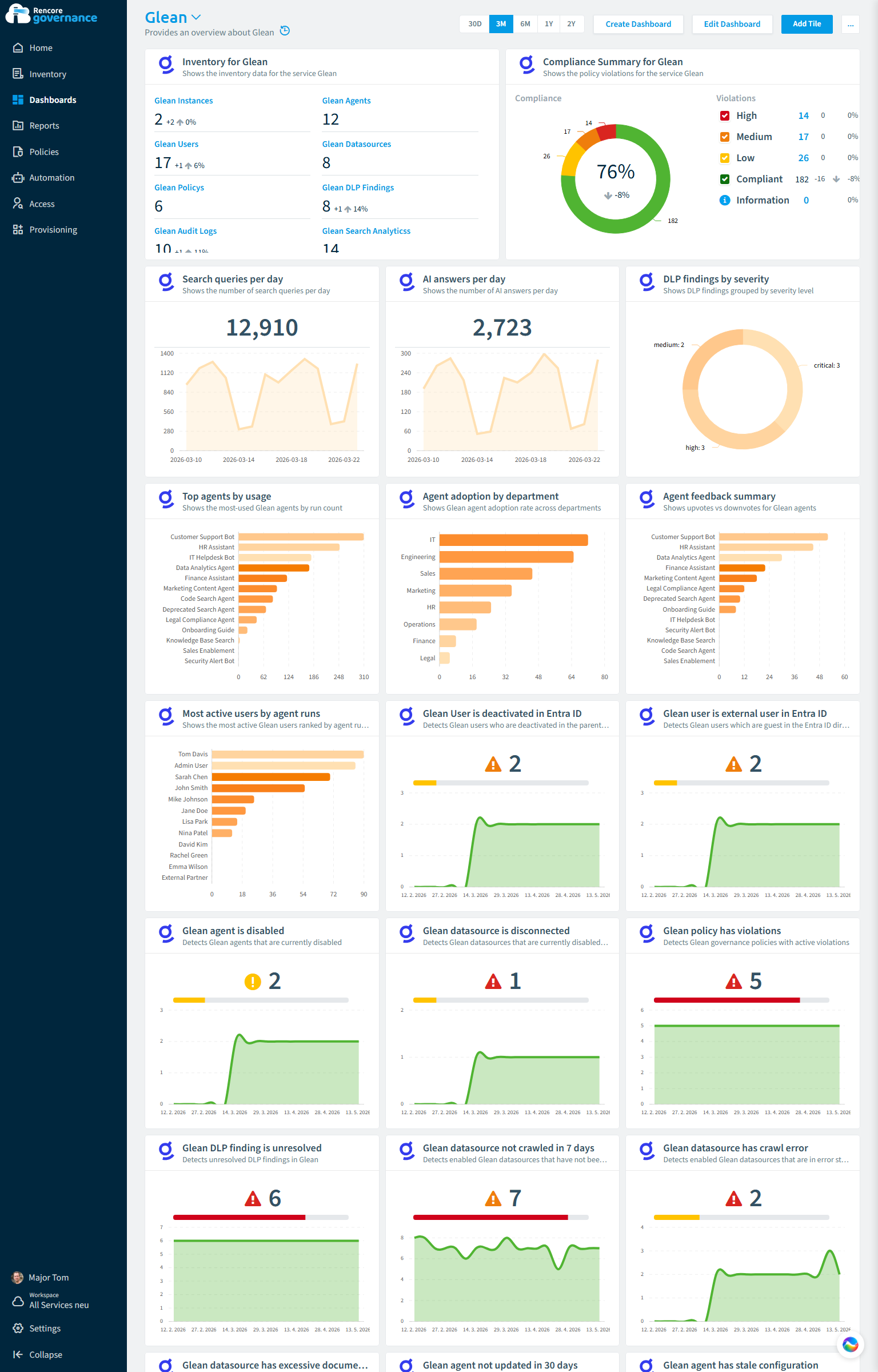Screen dimensions: 878x1372
Task: Open the Policies sidebar icon
Action: pos(18,152)
